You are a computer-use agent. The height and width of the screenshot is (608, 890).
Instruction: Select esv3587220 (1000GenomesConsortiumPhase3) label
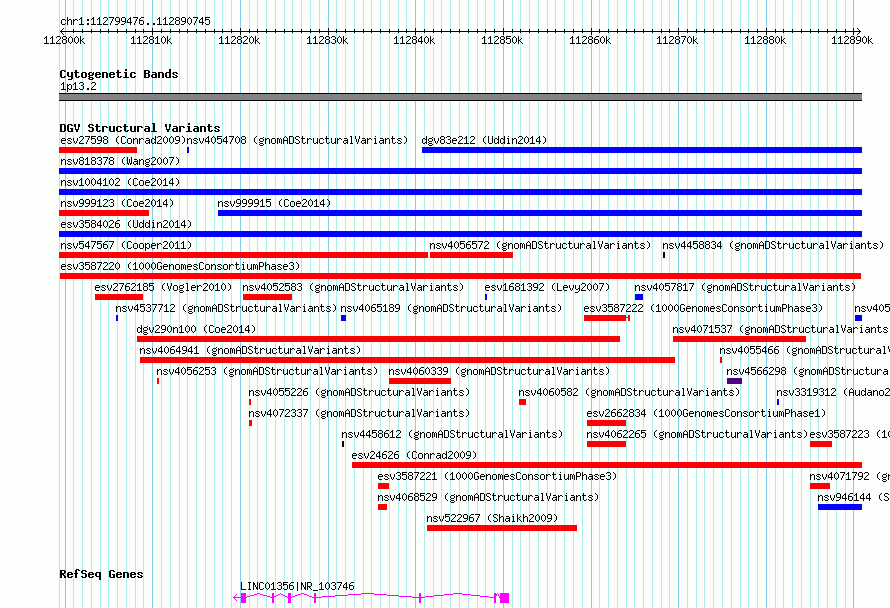[x=180, y=266]
